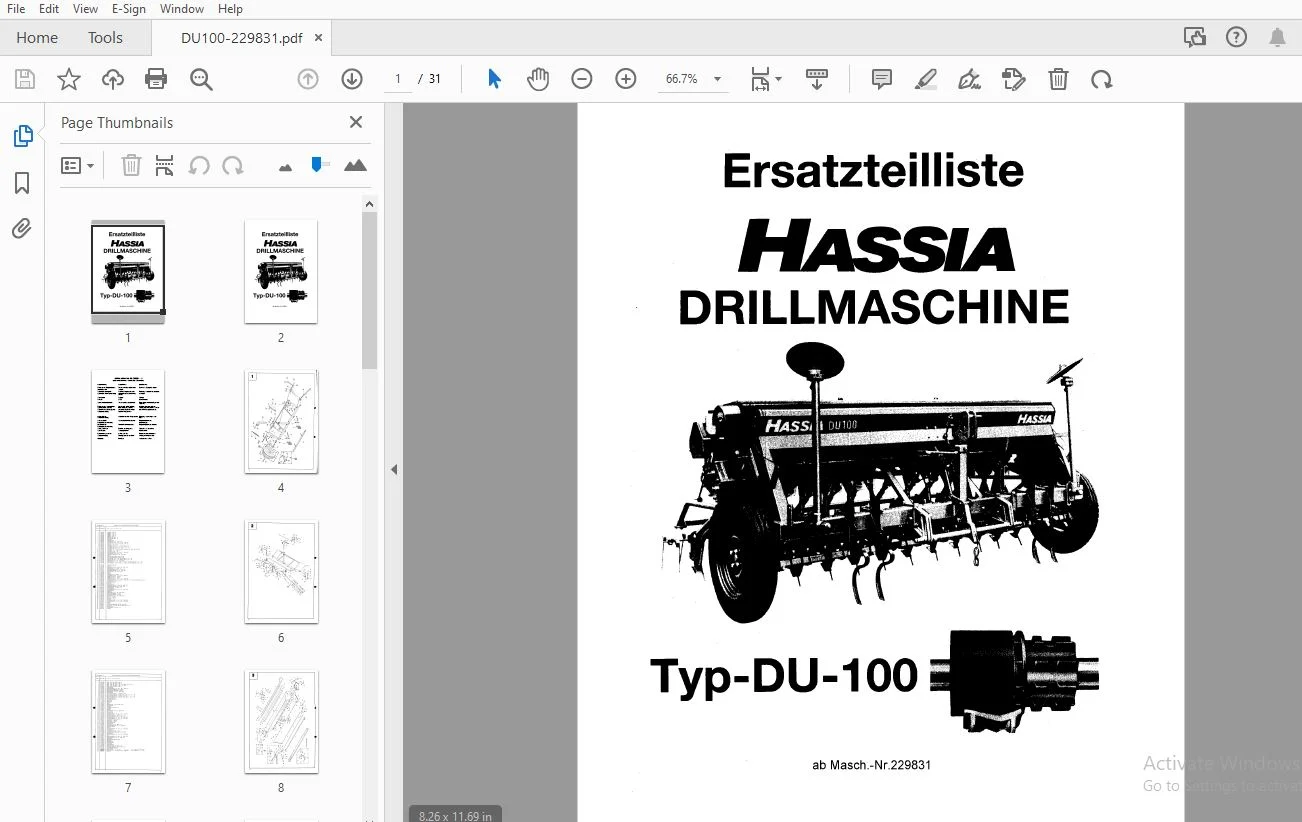Select page 8 thumbnail
The image size is (1302, 822).
coord(281,721)
